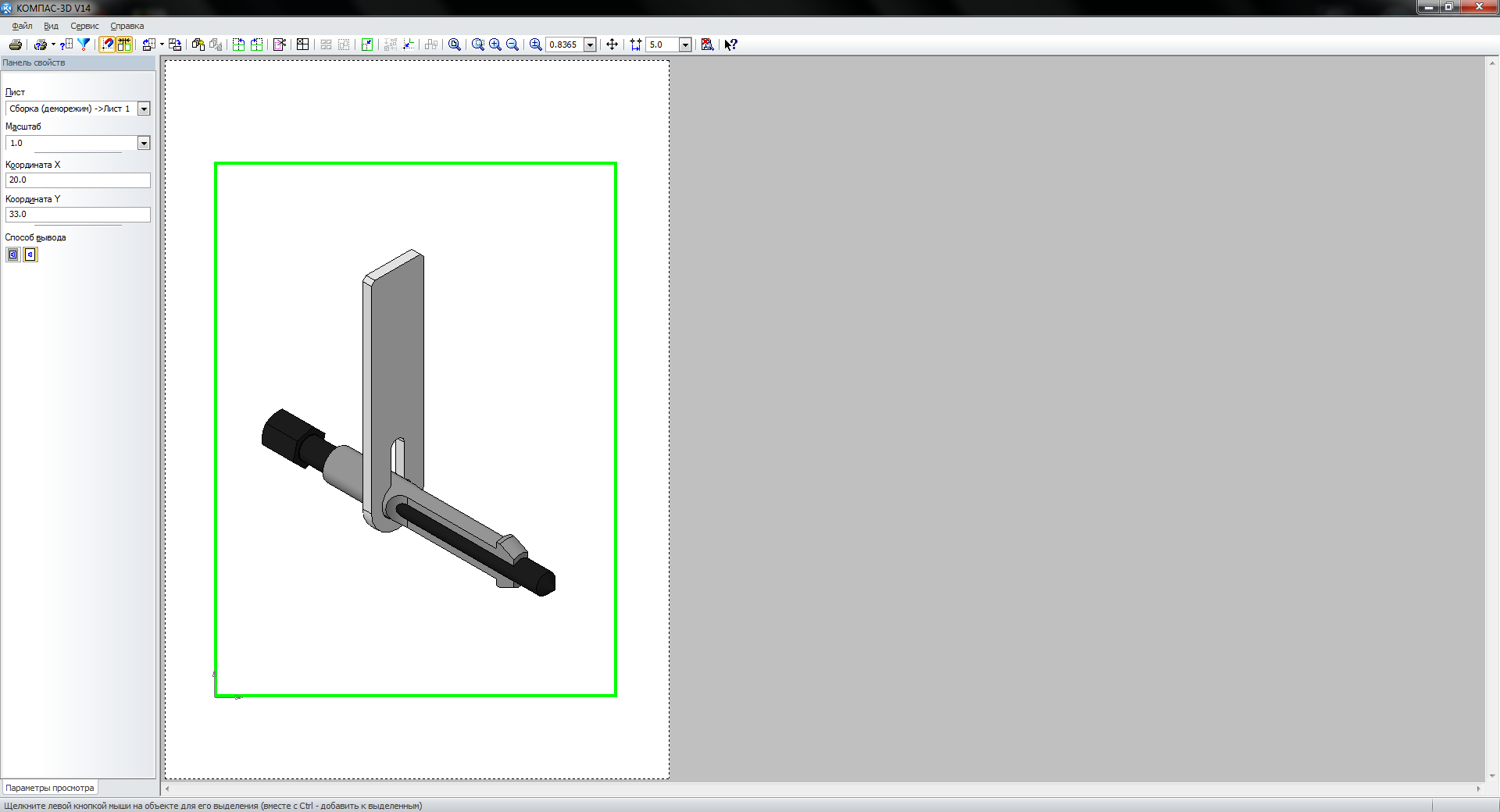Click the four-pane page grid icon
1500x812 pixels.
(303, 45)
